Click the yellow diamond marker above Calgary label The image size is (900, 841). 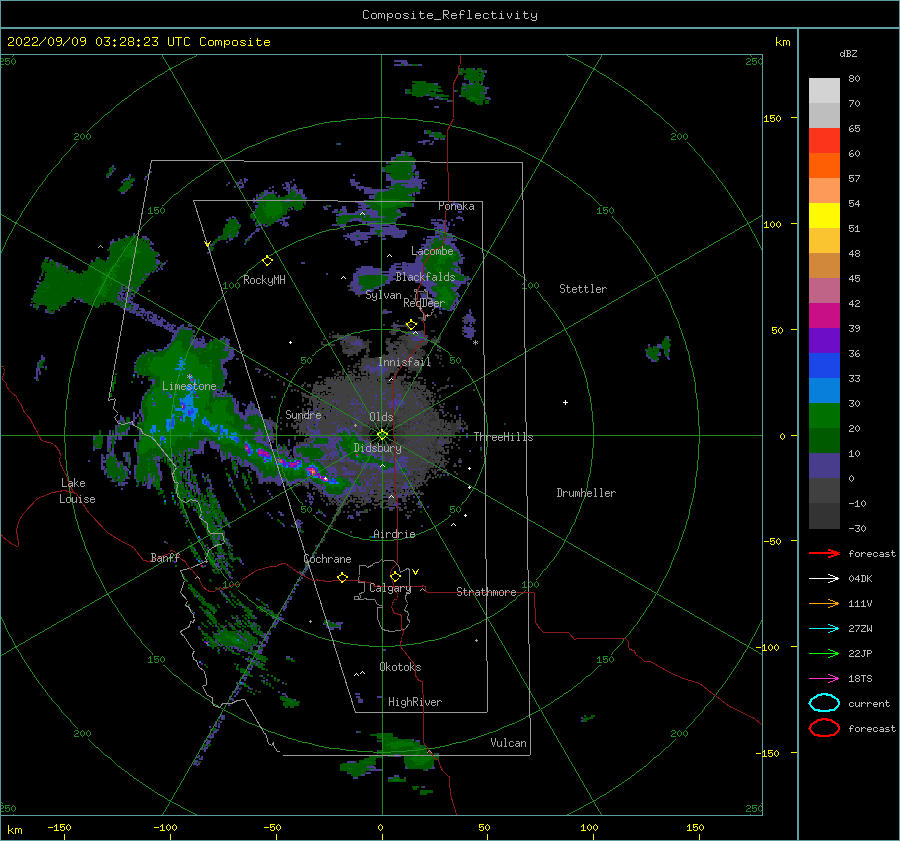(x=395, y=576)
